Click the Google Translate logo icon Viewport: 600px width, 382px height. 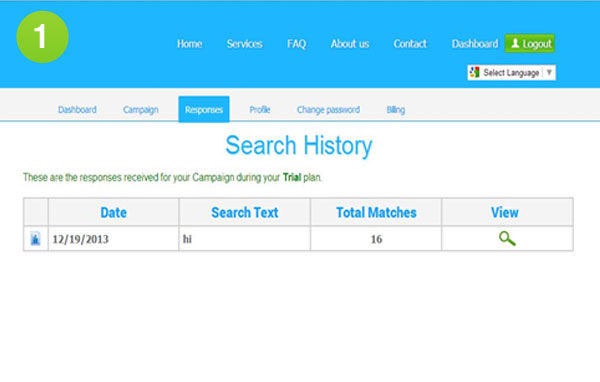(x=474, y=72)
